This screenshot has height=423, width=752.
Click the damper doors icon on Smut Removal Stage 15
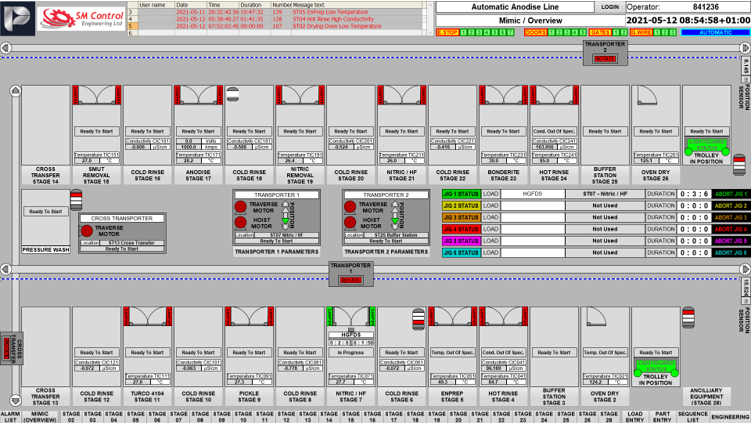point(96,95)
